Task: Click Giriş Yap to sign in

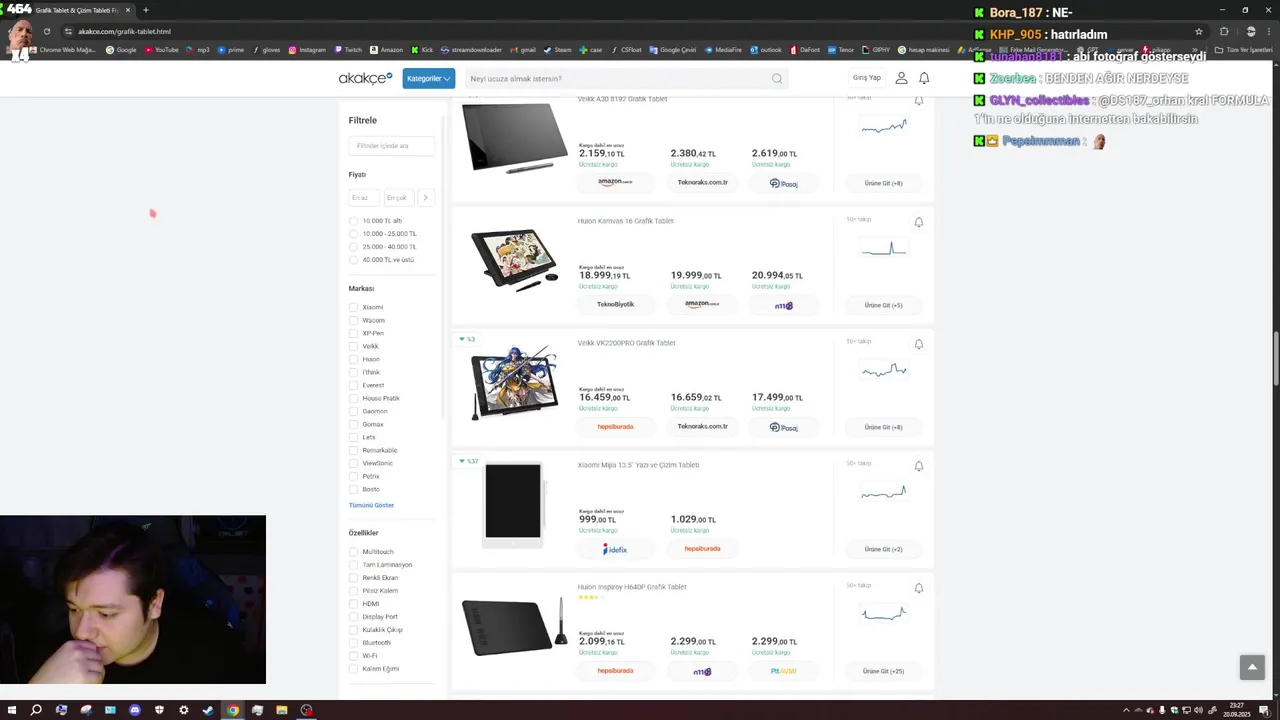Action: [867, 78]
